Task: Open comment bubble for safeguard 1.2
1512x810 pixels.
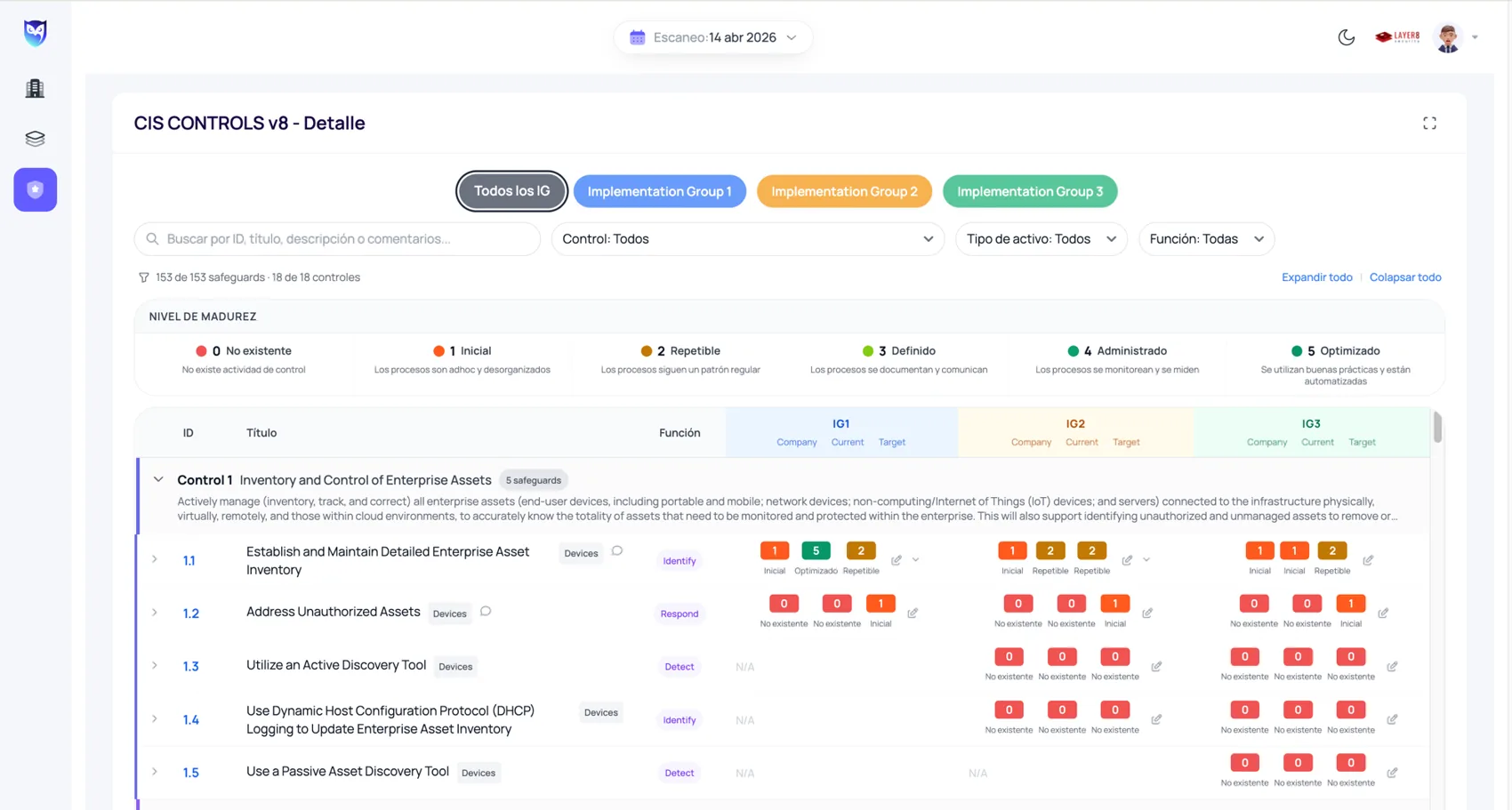Action: click(x=486, y=612)
